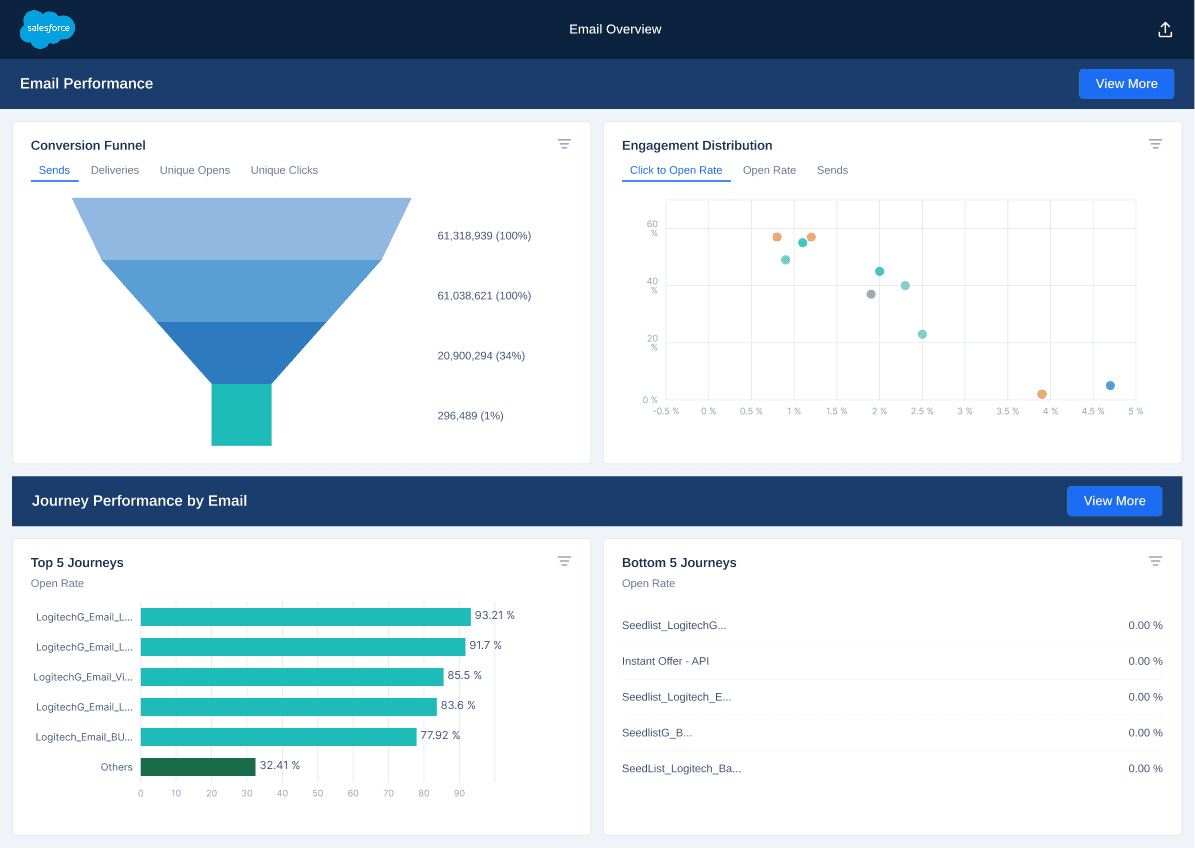
Task: Click the Top 5 Journeys card title
Action: pyautogui.click(x=77, y=562)
